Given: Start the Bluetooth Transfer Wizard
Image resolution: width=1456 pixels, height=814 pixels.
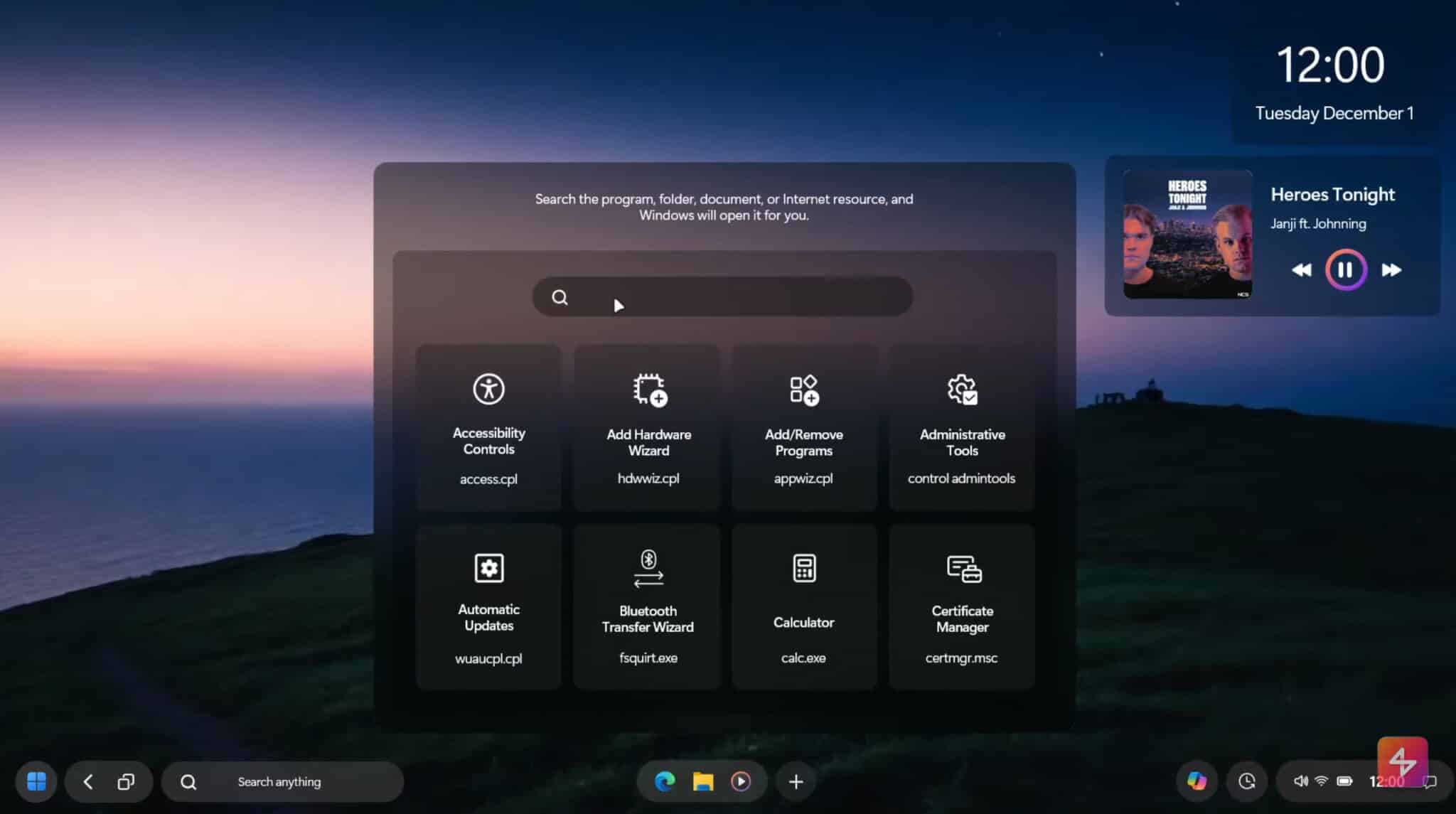Looking at the screenshot, I should (647, 604).
